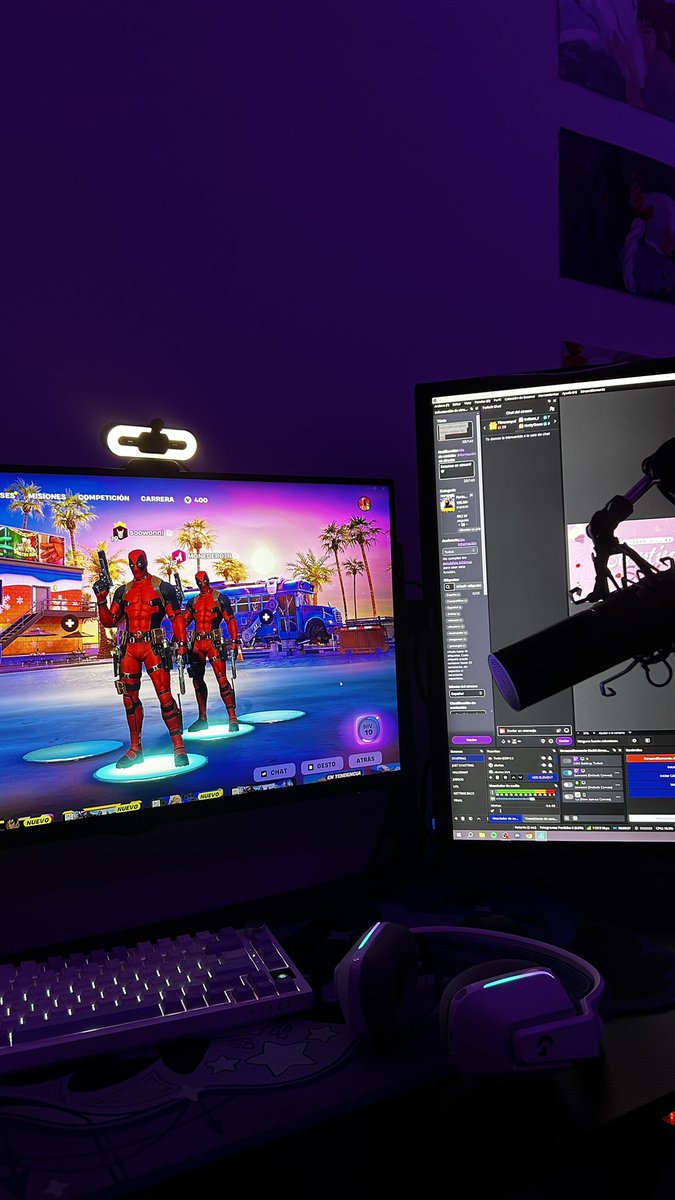Click the plus invite slot near the blue bus
675x1200 pixels.
pos(266,617)
